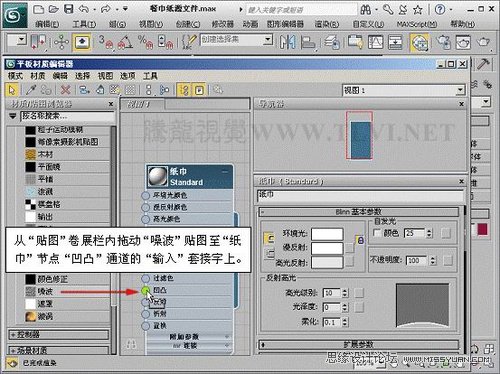Open the 工具(T) main menu
The width and height of the screenshot is (500, 374).
coord(84,24)
